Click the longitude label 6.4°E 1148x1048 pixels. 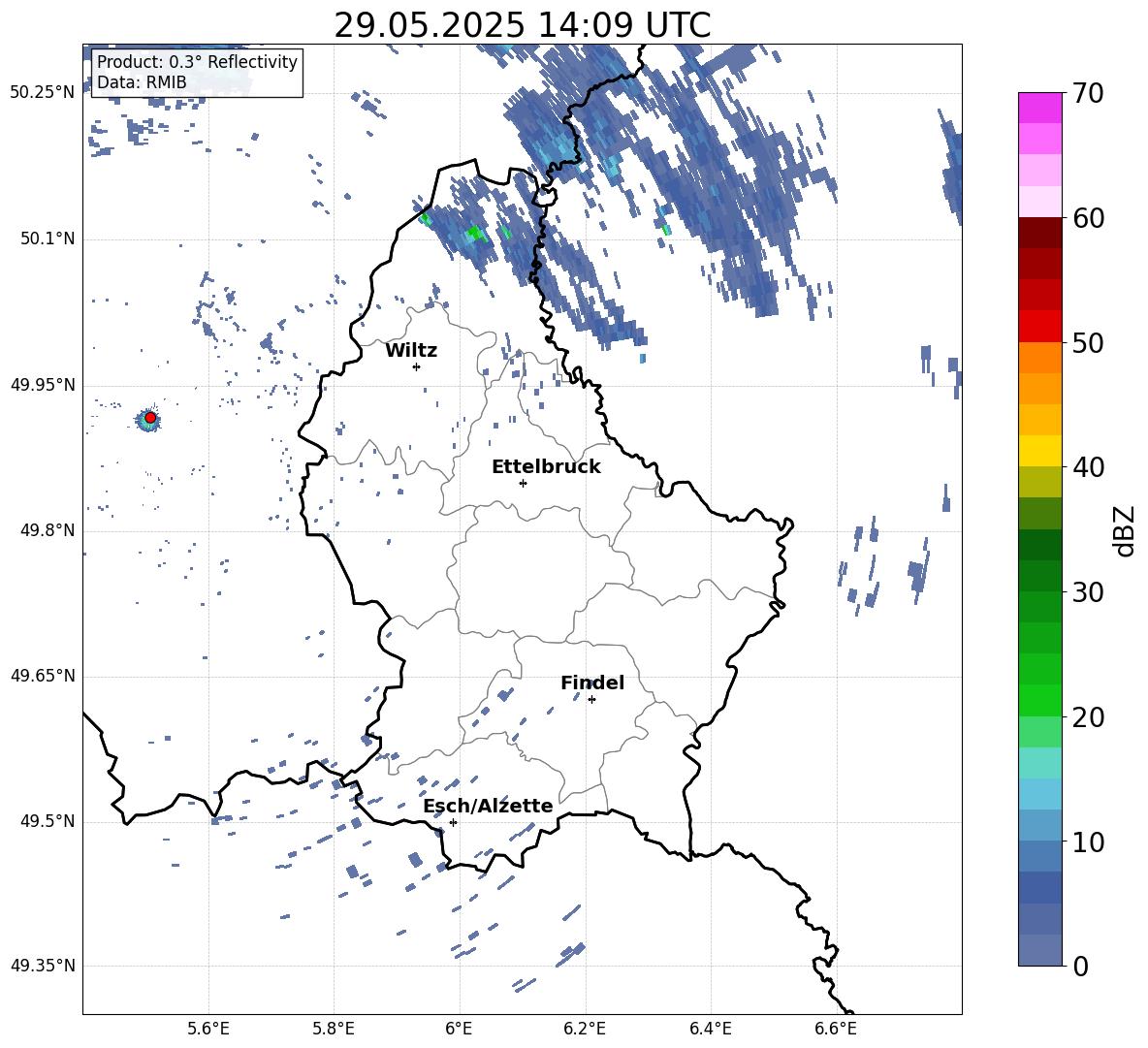click(710, 1030)
